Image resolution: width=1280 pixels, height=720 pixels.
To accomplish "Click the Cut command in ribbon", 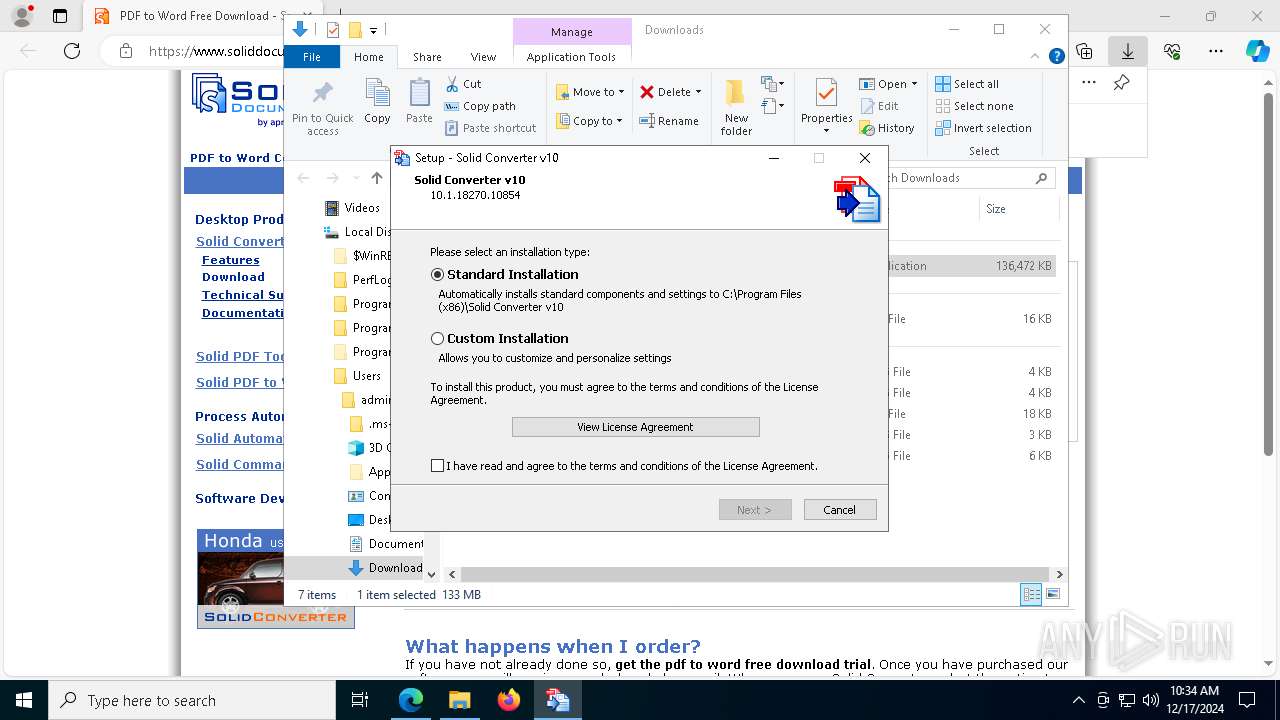I will click(463, 84).
